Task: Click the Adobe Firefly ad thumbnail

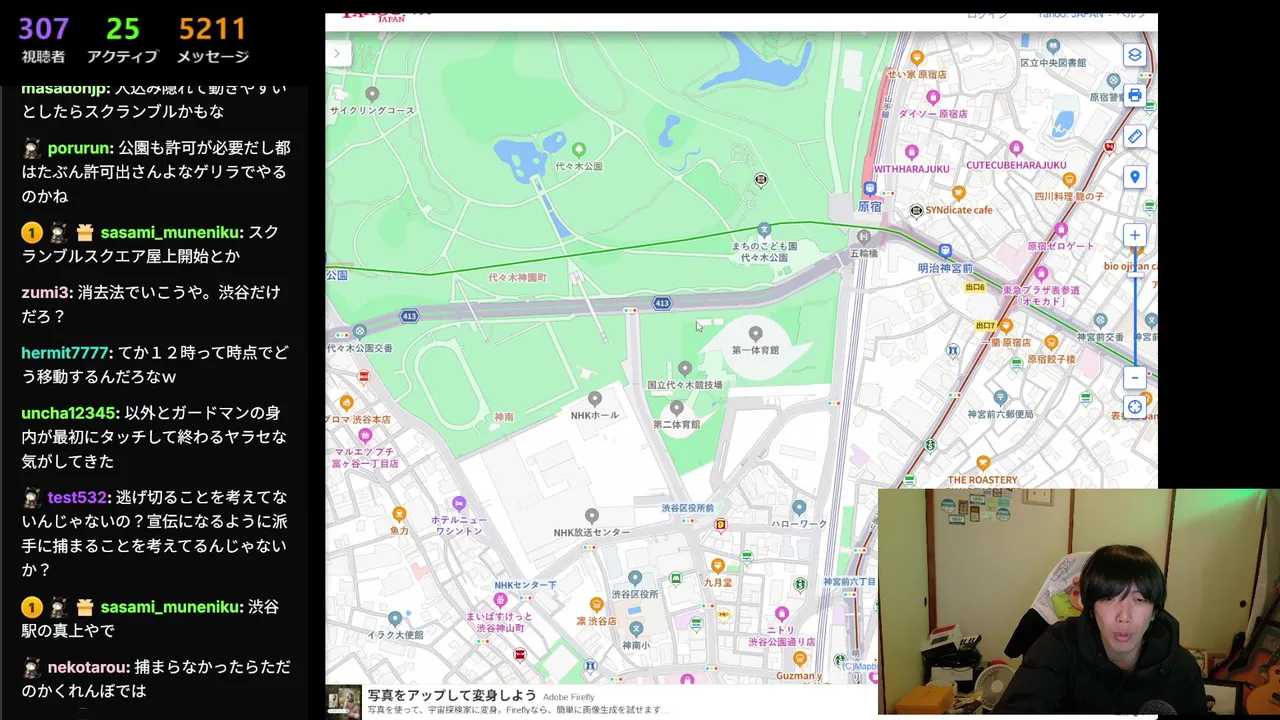Action: [x=345, y=701]
